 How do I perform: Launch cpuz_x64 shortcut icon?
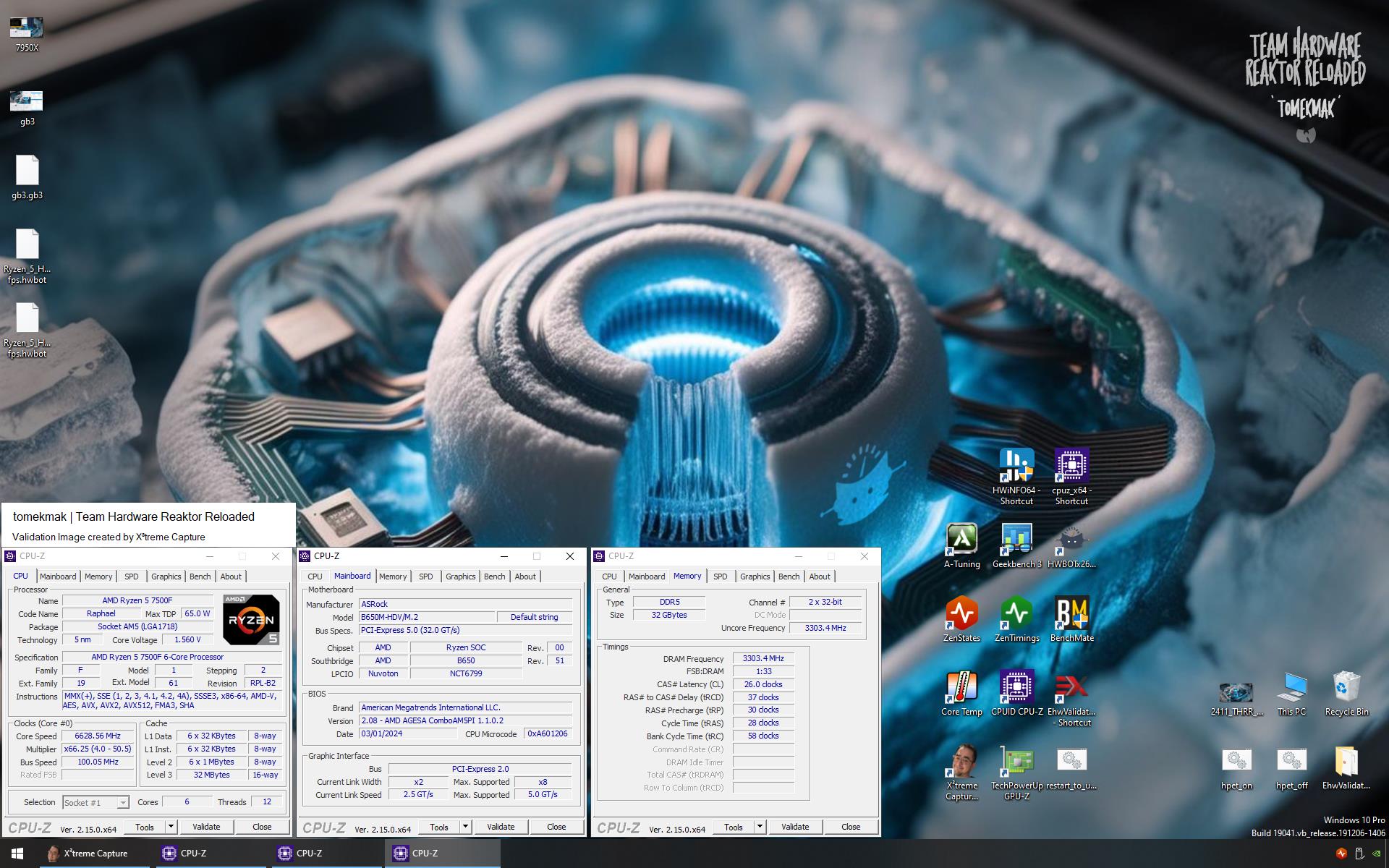1071,475
